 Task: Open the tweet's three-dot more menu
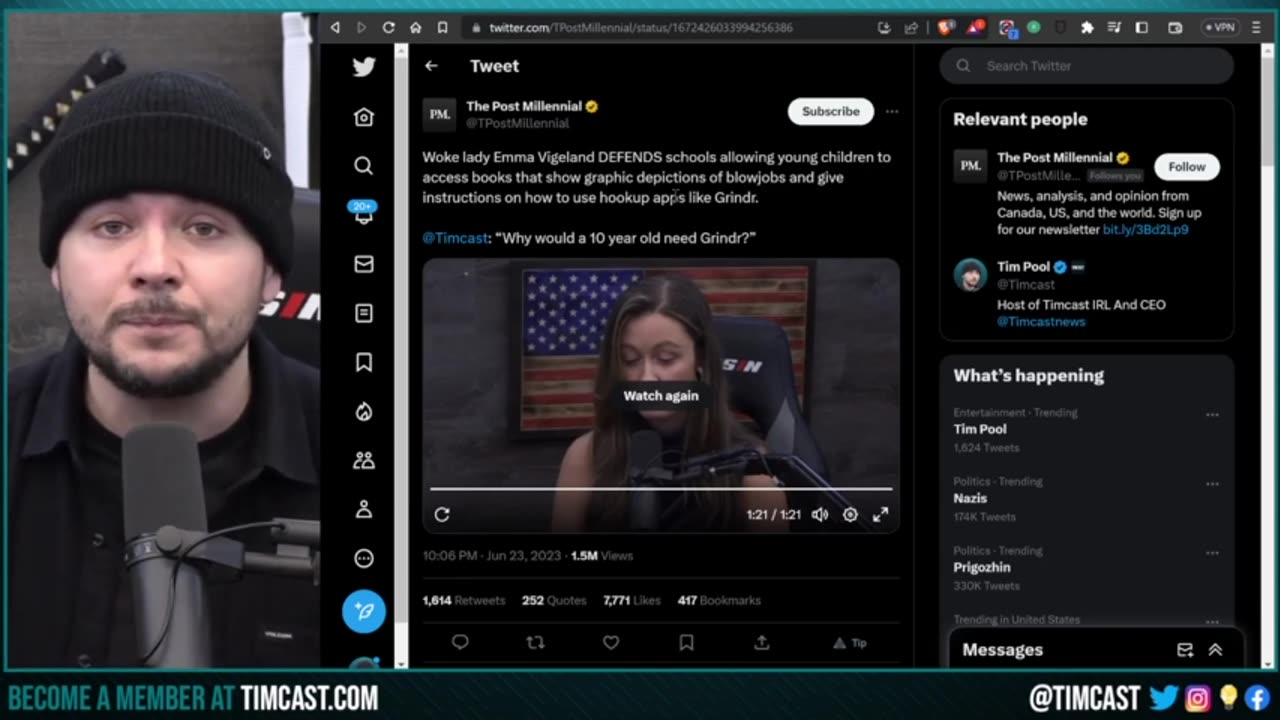coord(892,111)
